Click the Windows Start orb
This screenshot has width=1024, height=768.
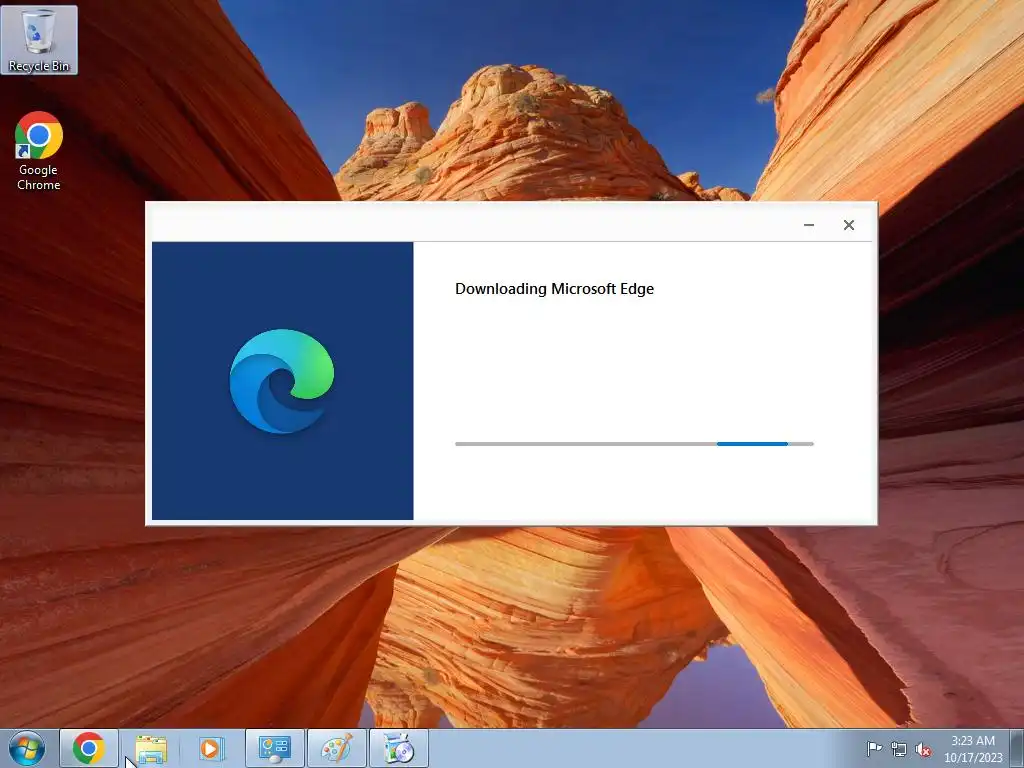[27, 748]
